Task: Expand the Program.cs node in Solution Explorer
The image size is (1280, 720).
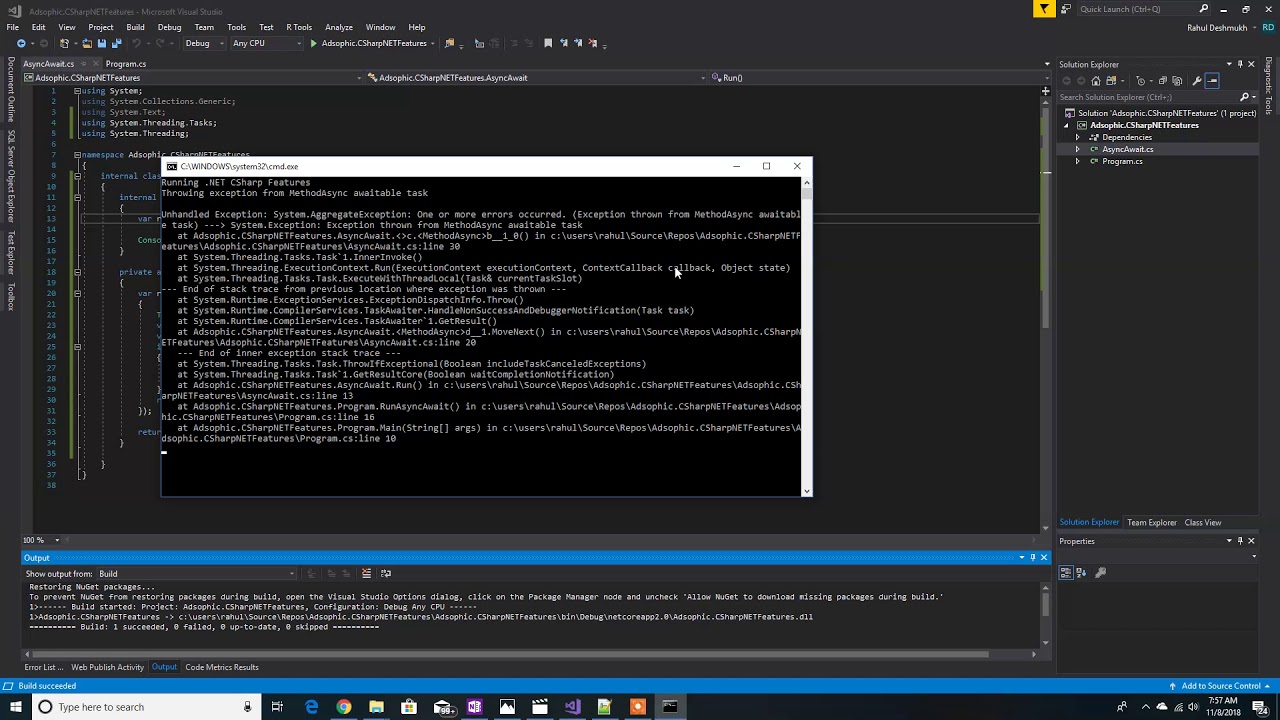Action: [x=1078, y=161]
